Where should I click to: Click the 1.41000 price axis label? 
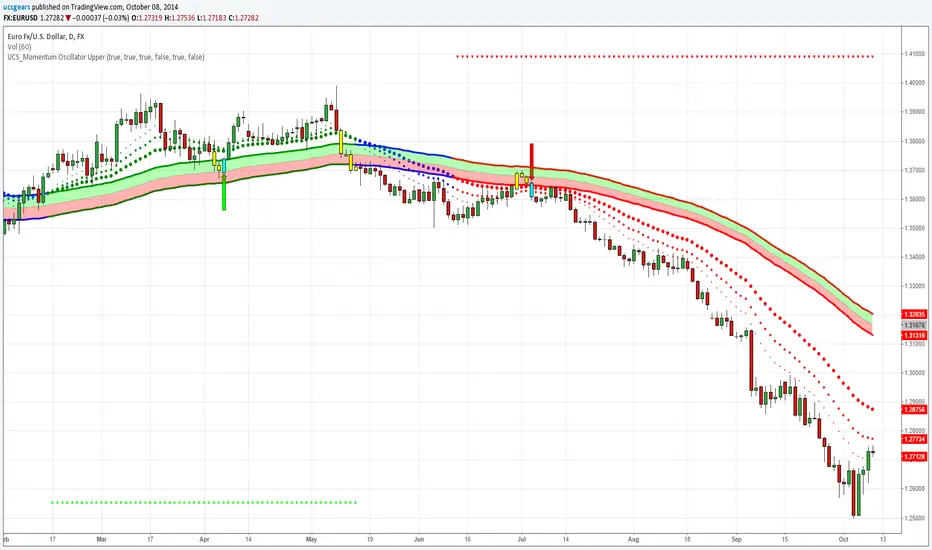click(914, 54)
